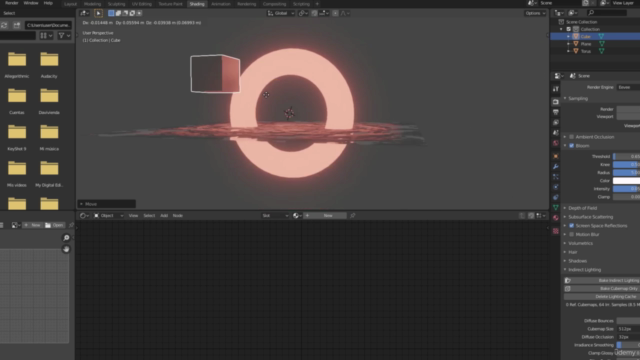Expand the Subsurface Scattering panel

[589, 217]
